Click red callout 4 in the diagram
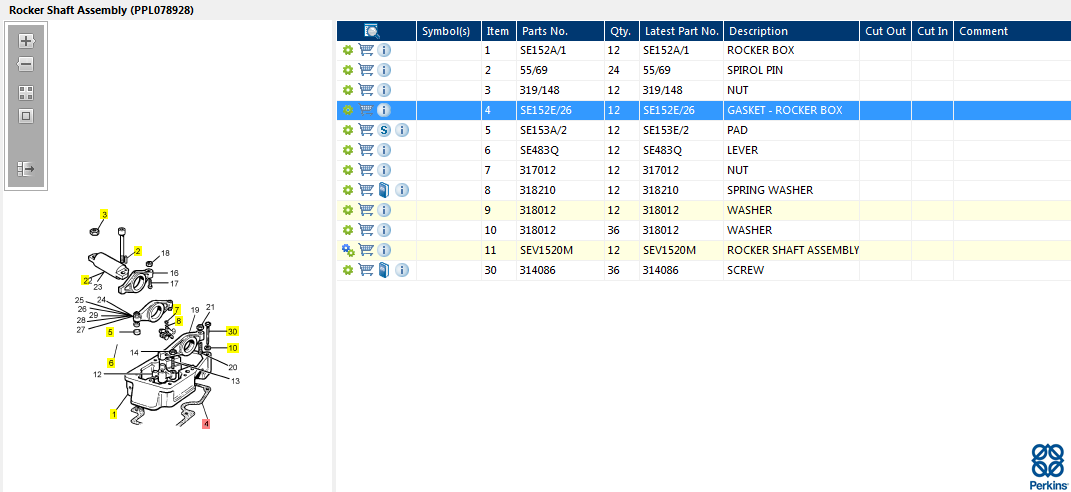1071x492 pixels. tap(206, 424)
